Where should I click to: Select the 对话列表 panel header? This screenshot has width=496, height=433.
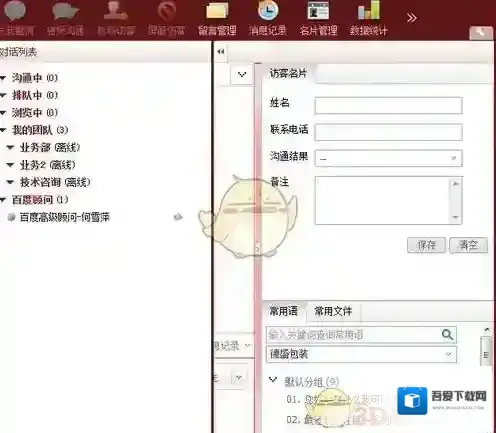18,52
